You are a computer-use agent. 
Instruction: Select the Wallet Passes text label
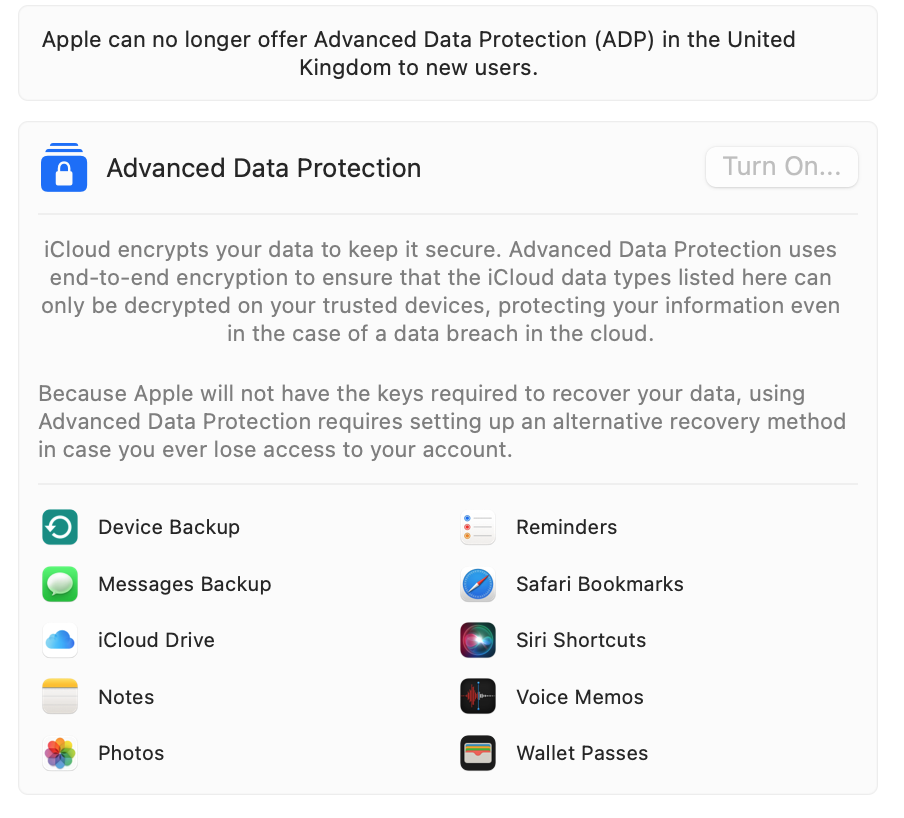(582, 753)
